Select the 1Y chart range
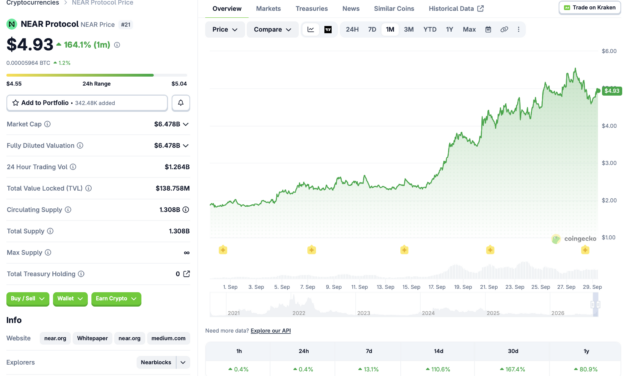 (449, 30)
